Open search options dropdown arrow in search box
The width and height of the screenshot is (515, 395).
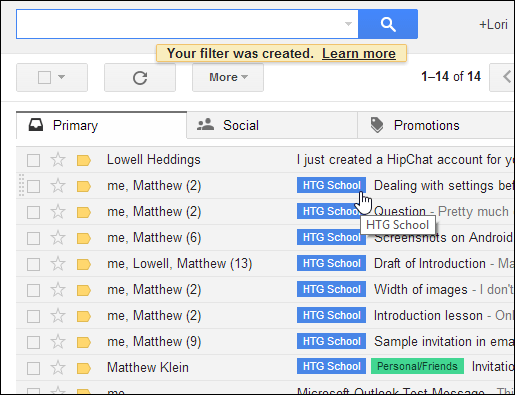coord(348,24)
